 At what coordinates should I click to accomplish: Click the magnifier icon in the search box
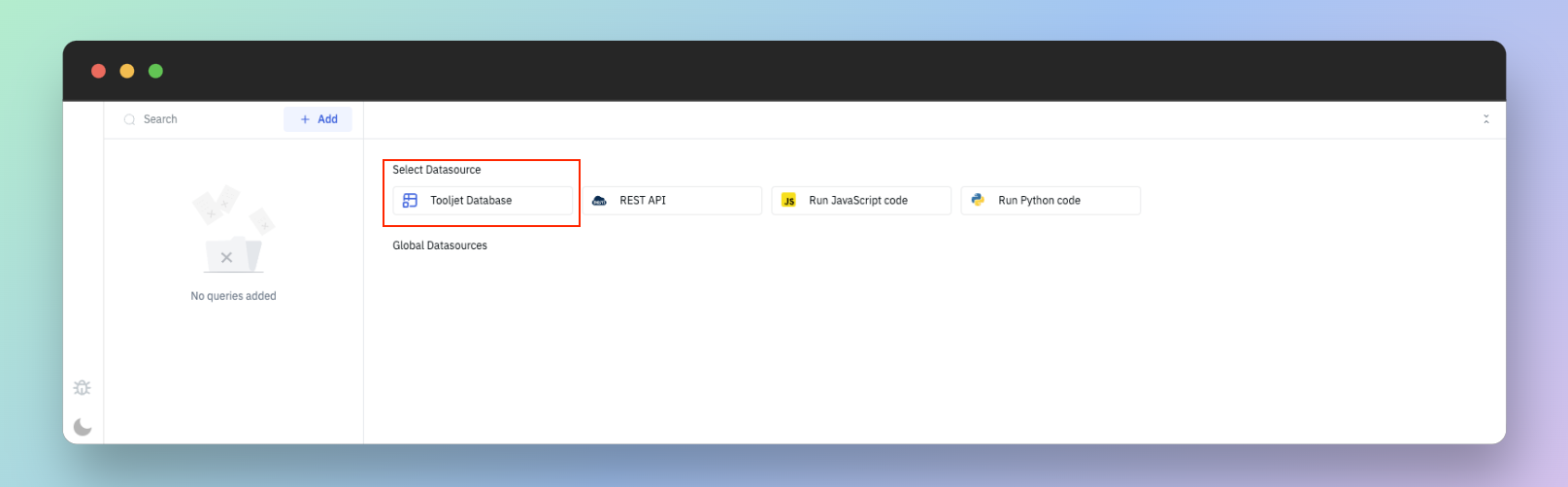(129, 119)
